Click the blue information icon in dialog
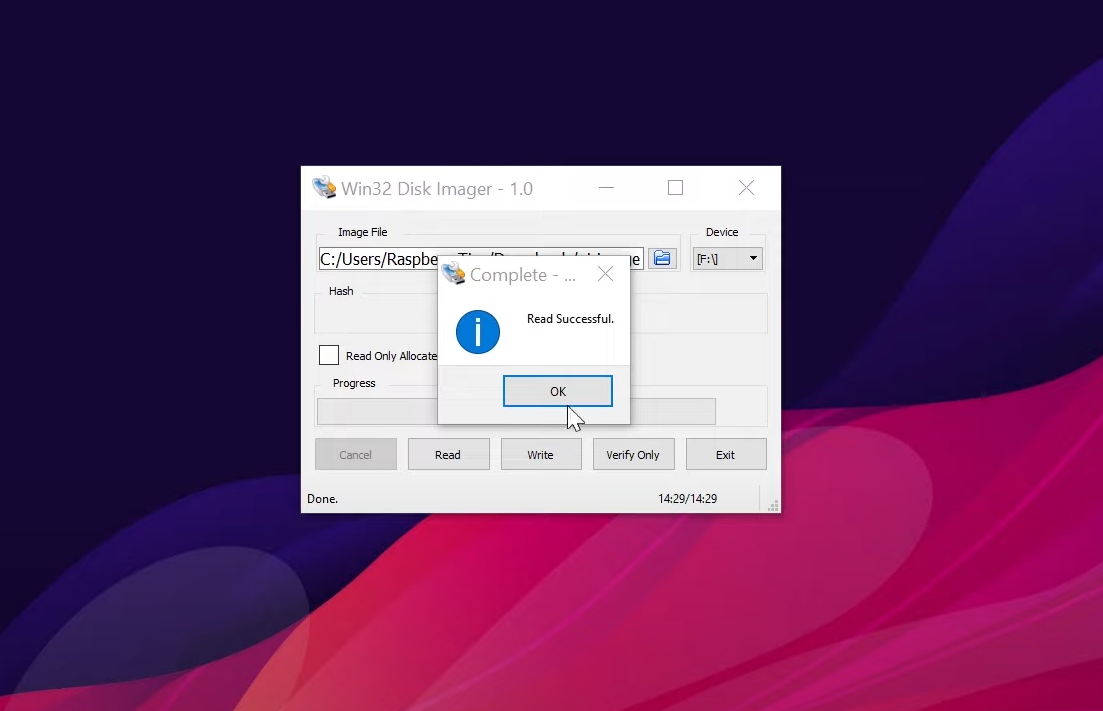Viewport: 1103px width, 711px height. click(x=478, y=332)
